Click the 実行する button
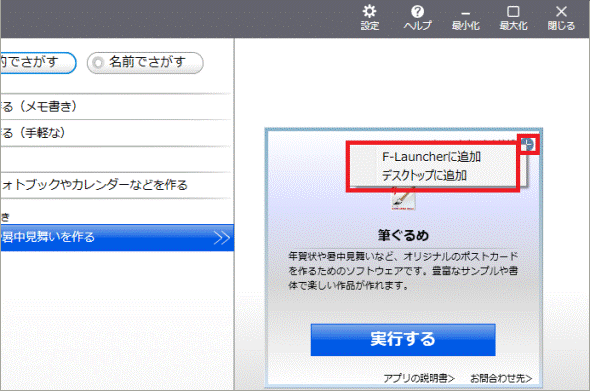The width and height of the screenshot is (590, 391). click(x=403, y=339)
